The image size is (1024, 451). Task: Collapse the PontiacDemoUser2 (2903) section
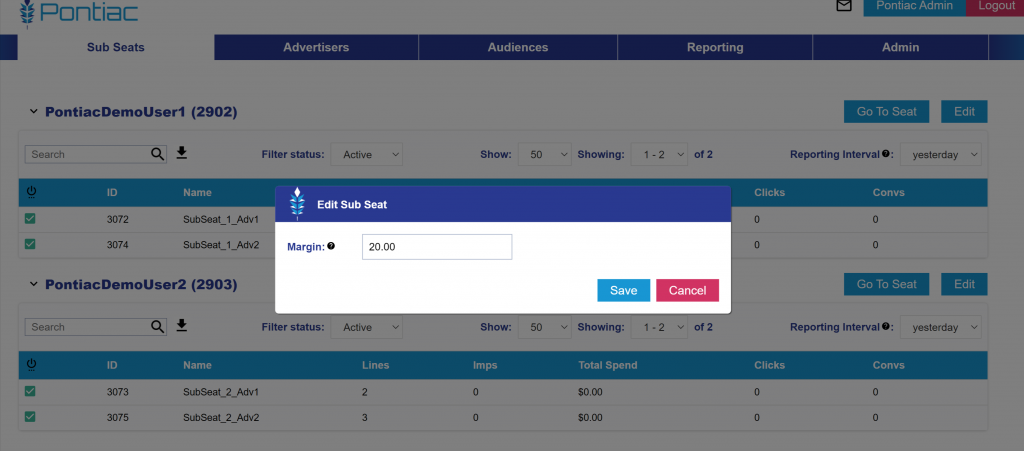[x=33, y=284]
